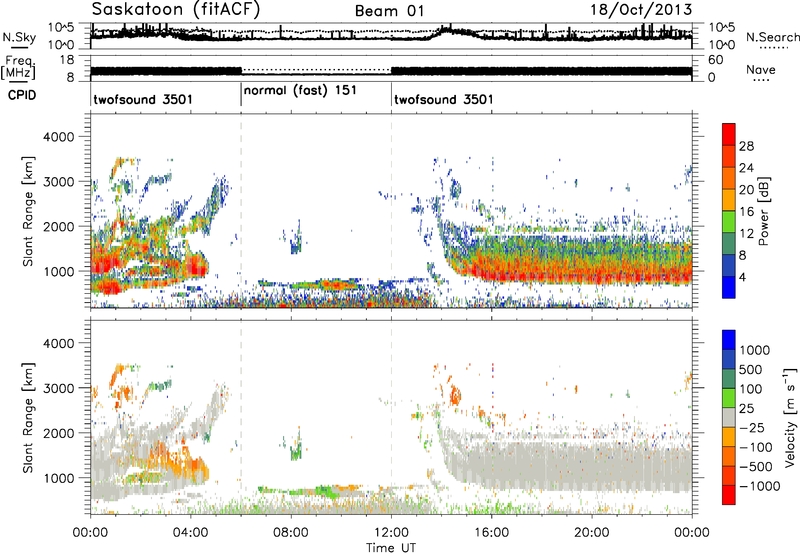Click the 'N.Sky' legend label
The image size is (800, 554).
19,37
